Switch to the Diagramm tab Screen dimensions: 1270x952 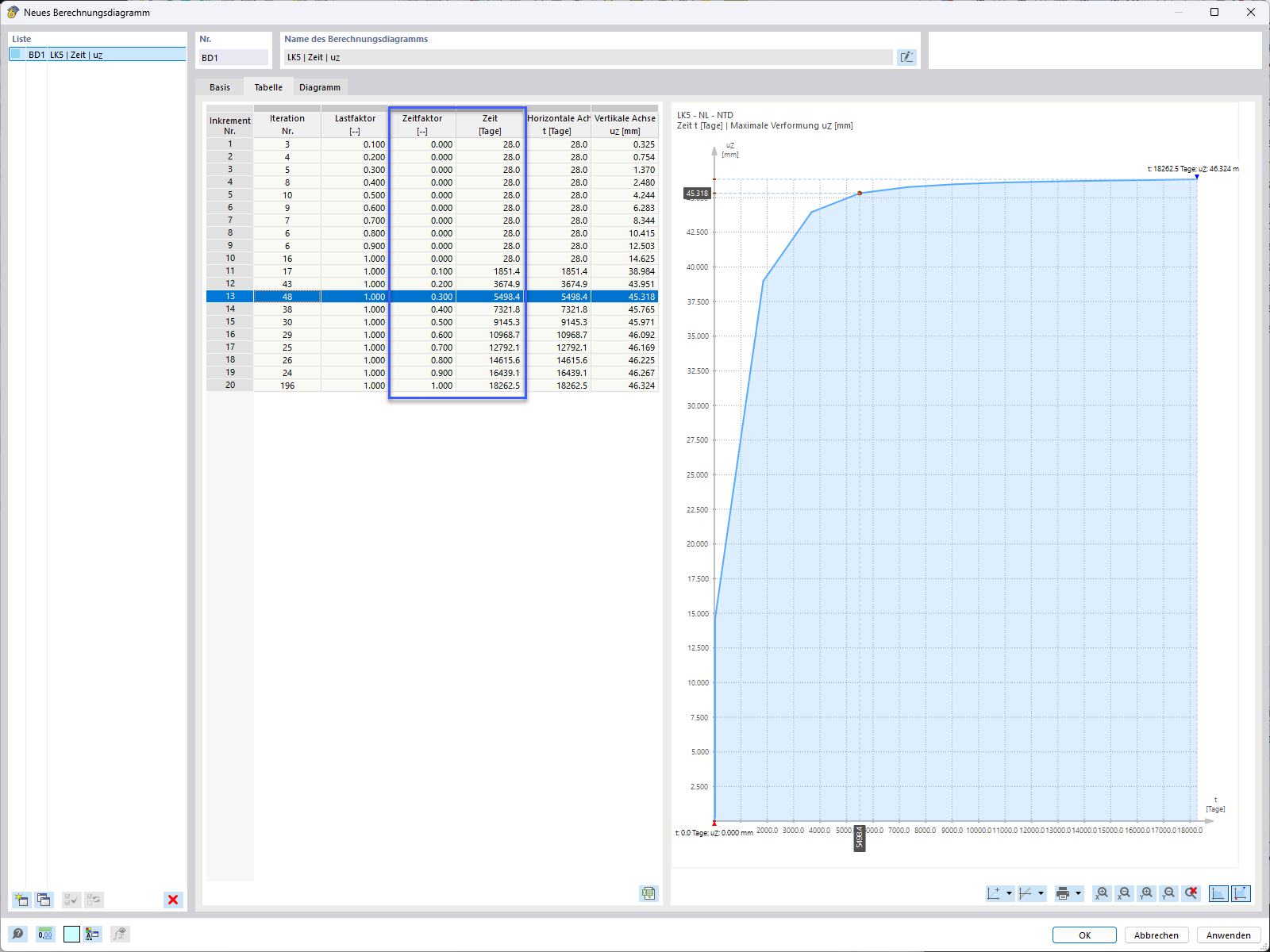pyautogui.click(x=320, y=87)
